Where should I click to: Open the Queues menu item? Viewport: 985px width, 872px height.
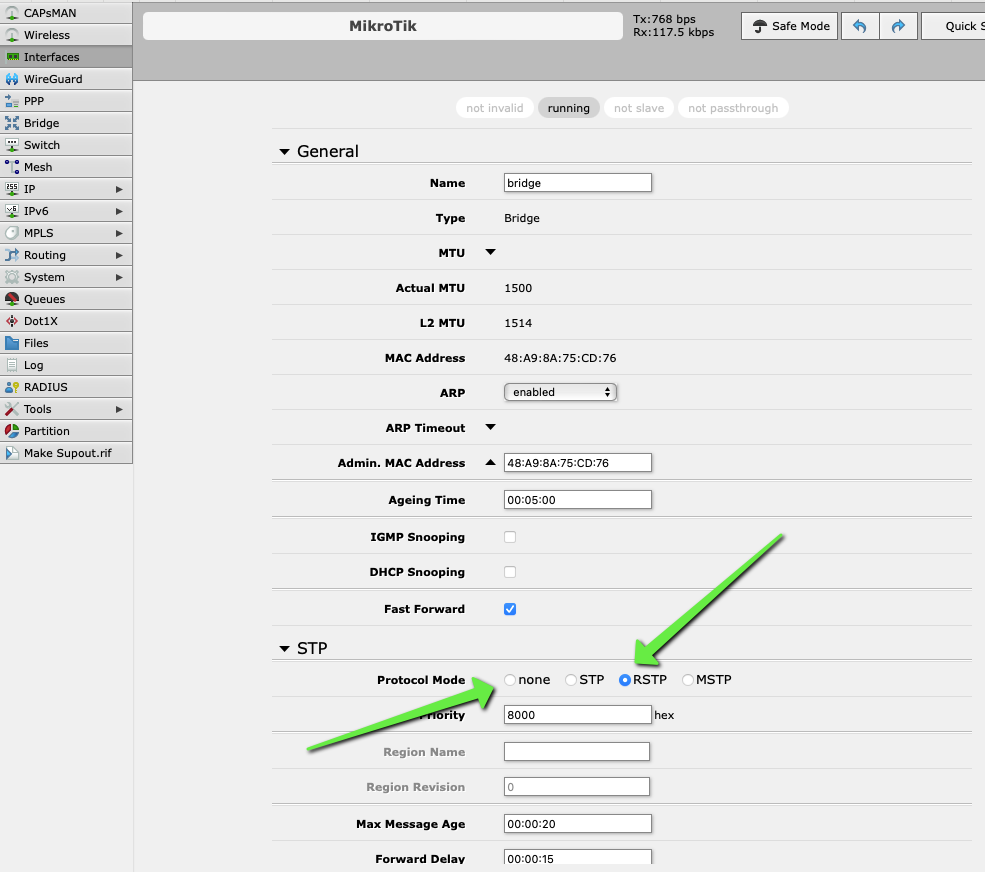66,299
